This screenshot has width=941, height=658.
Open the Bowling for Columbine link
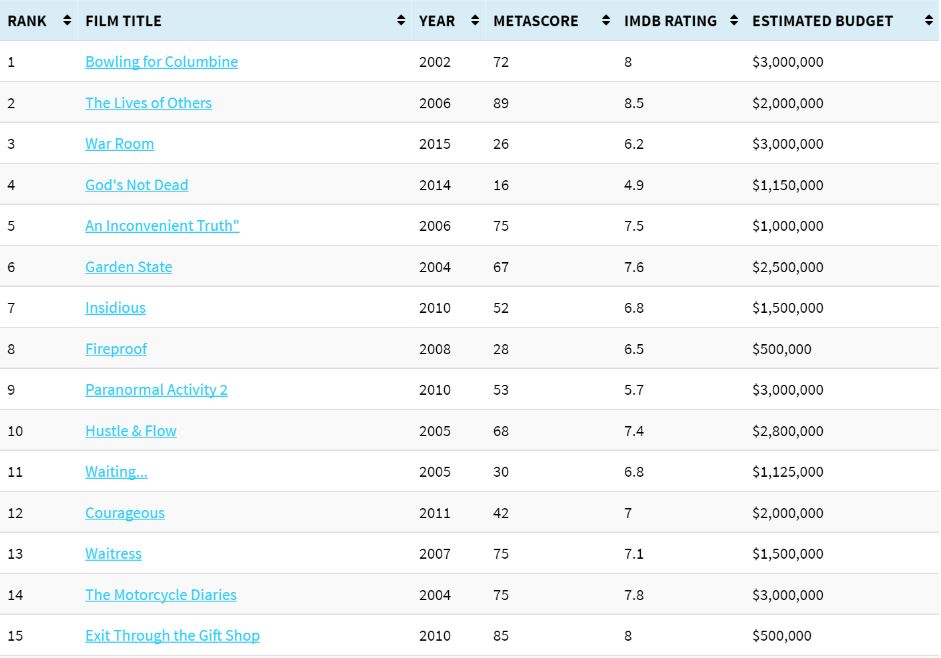[161, 62]
